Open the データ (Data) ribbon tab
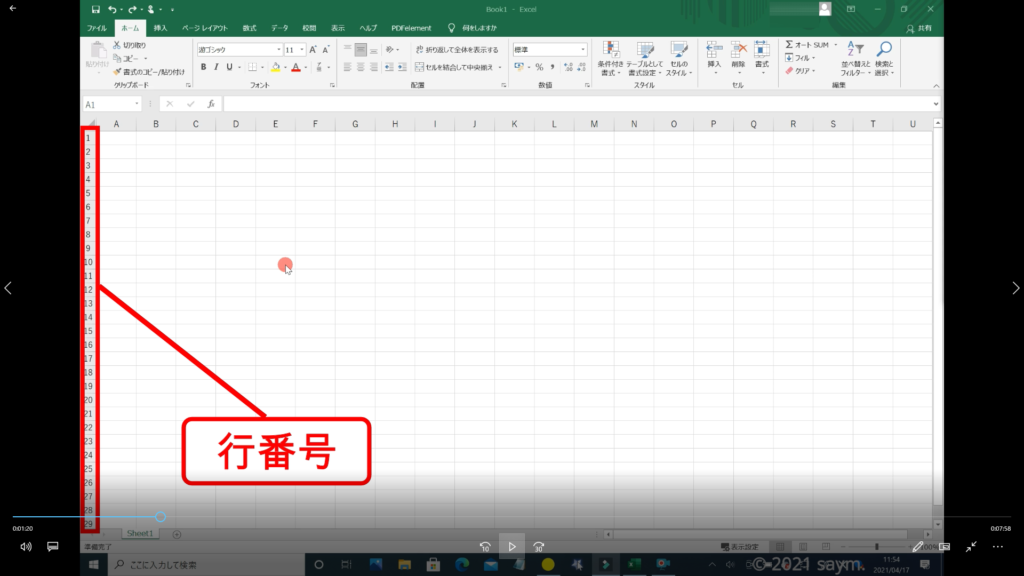The height and width of the screenshot is (576, 1024). coord(279,28)
